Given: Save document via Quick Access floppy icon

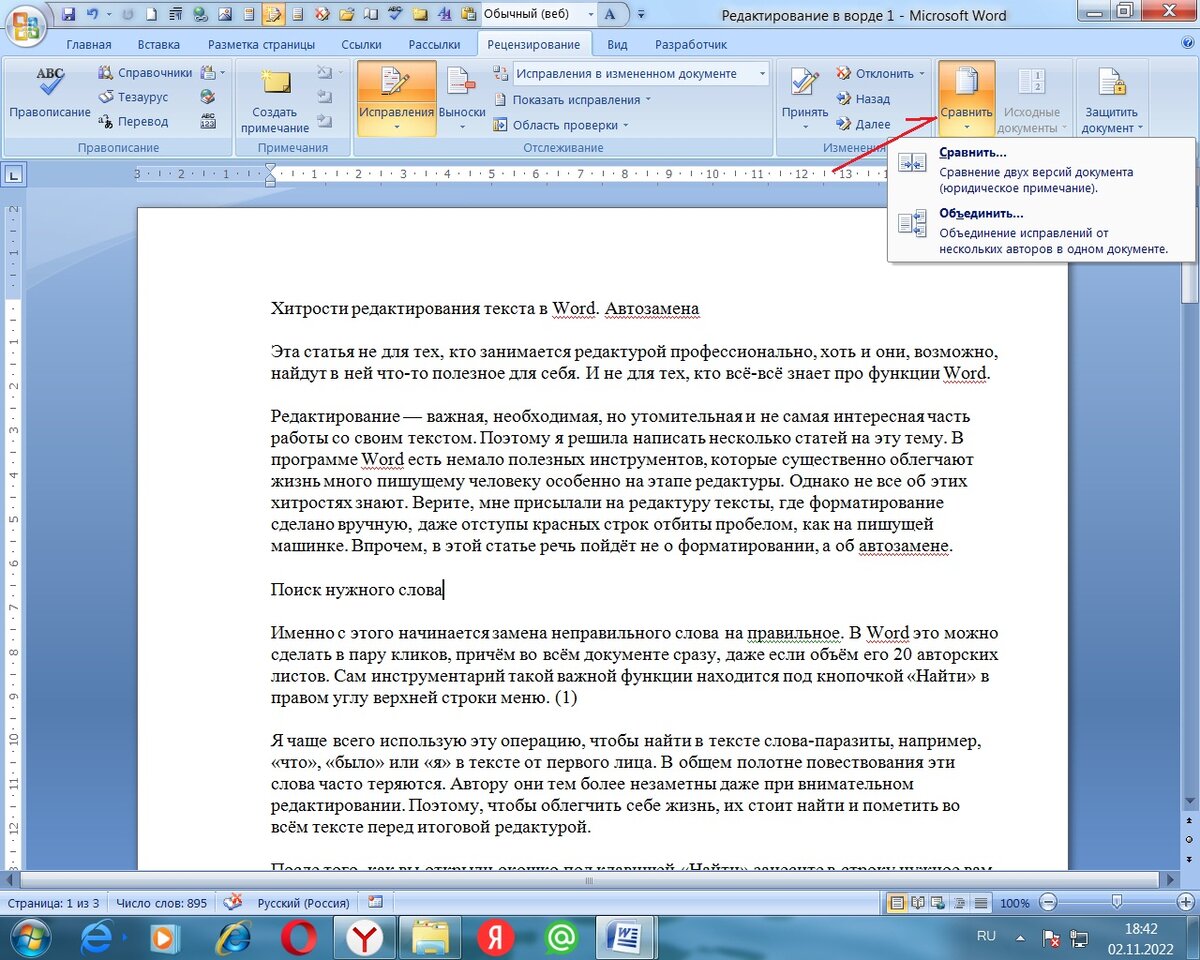Looking at the screenshot, I should pos(68,15).
